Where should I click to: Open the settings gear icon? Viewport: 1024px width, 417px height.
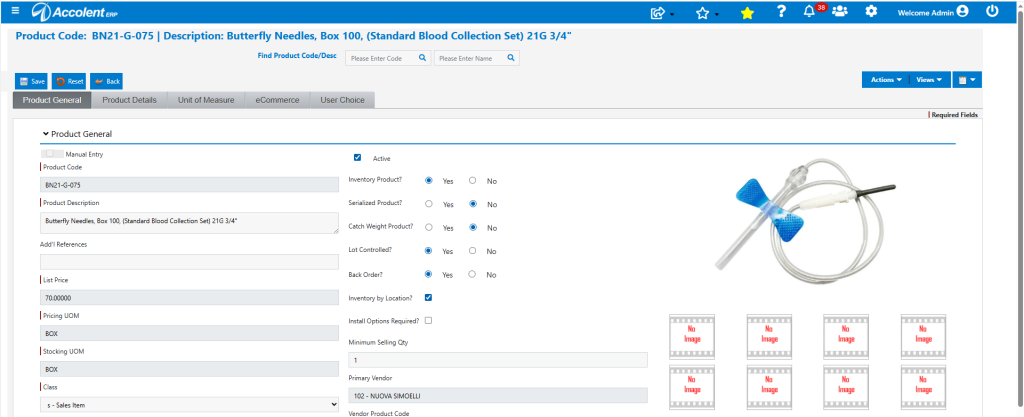click(x=871, y=11)
